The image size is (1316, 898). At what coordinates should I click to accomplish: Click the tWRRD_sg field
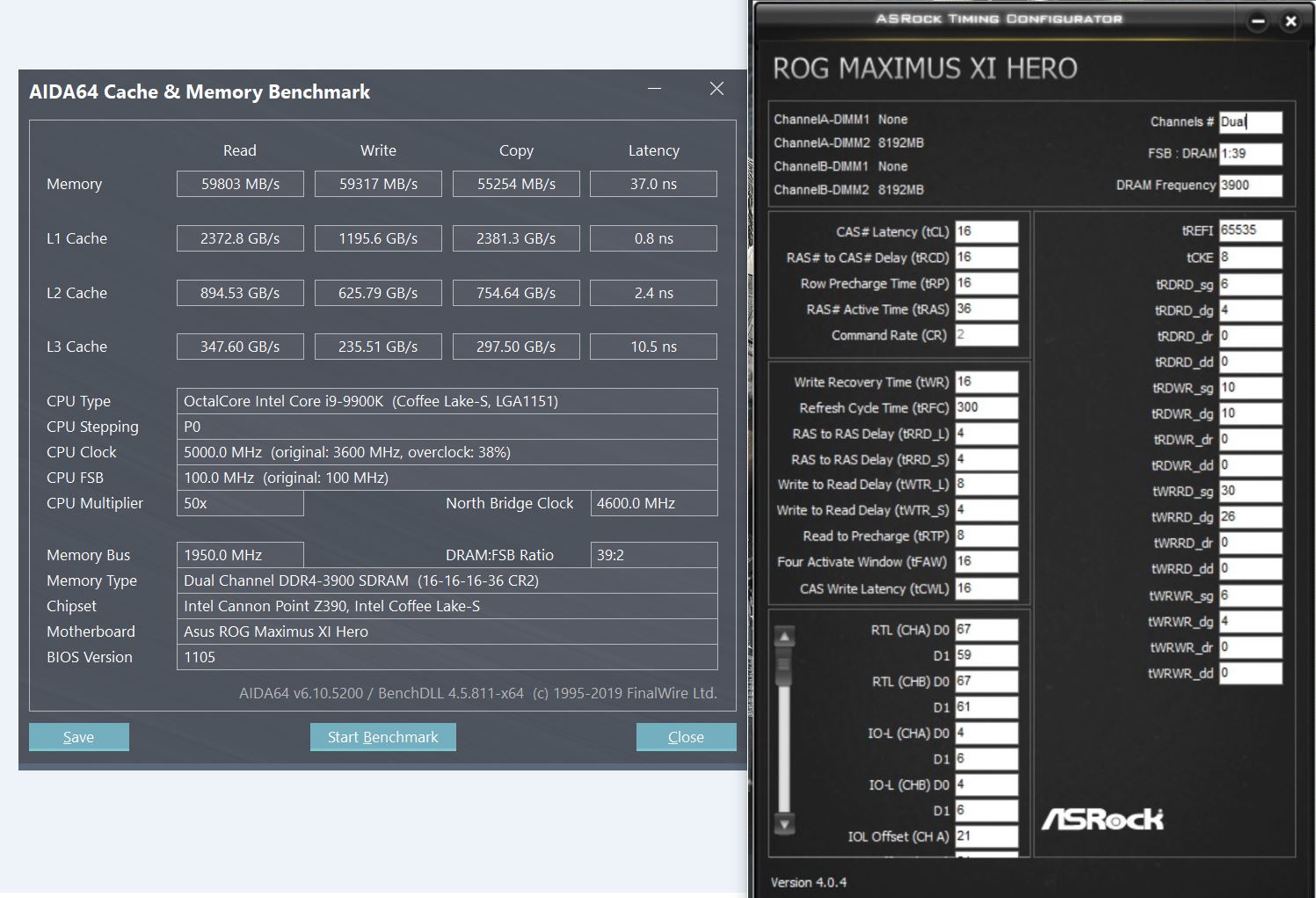1250,491
